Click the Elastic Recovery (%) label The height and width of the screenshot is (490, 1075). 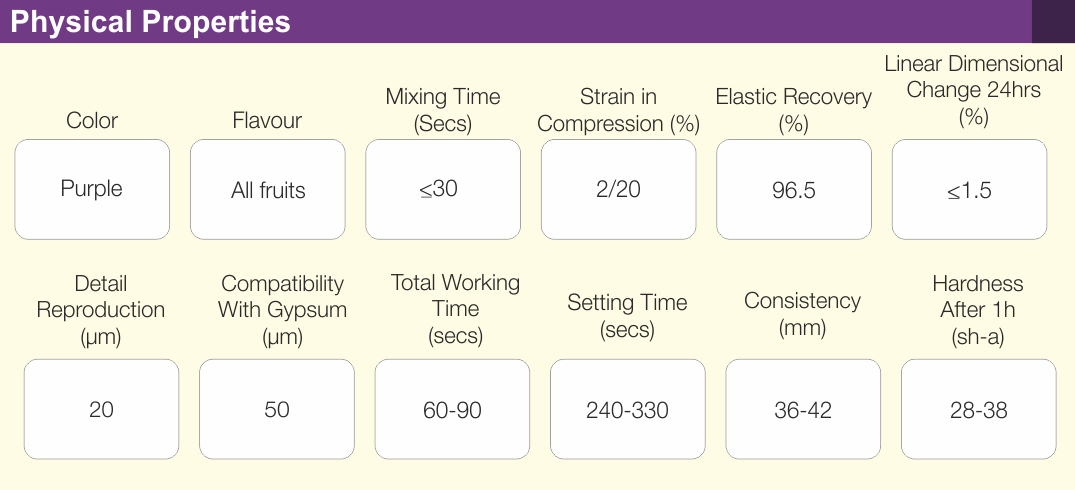pos(793,110)
